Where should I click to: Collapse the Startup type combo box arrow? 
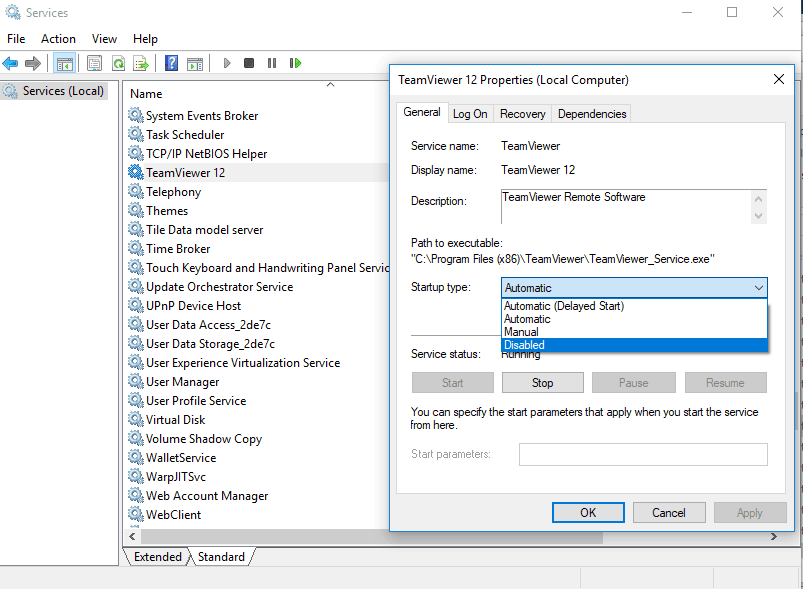(x=758, y=288)
